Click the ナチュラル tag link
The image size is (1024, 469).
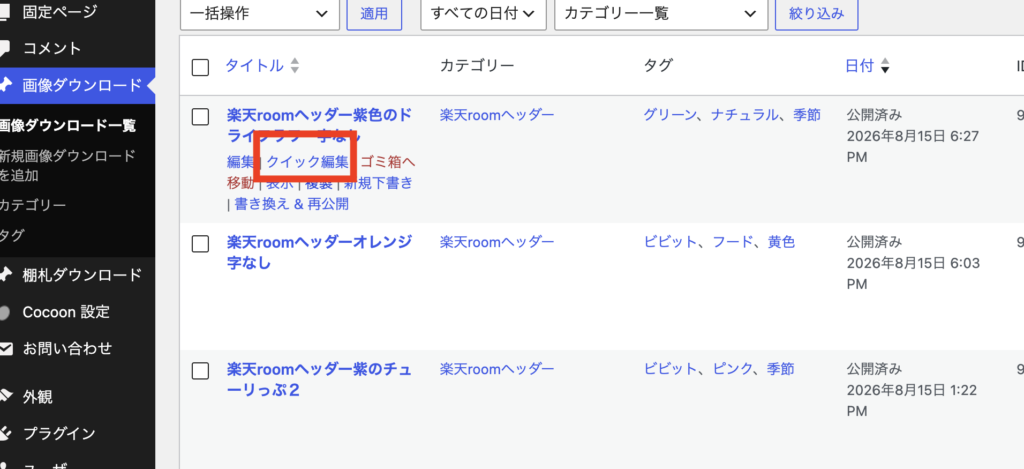click(x=744, y=115)
